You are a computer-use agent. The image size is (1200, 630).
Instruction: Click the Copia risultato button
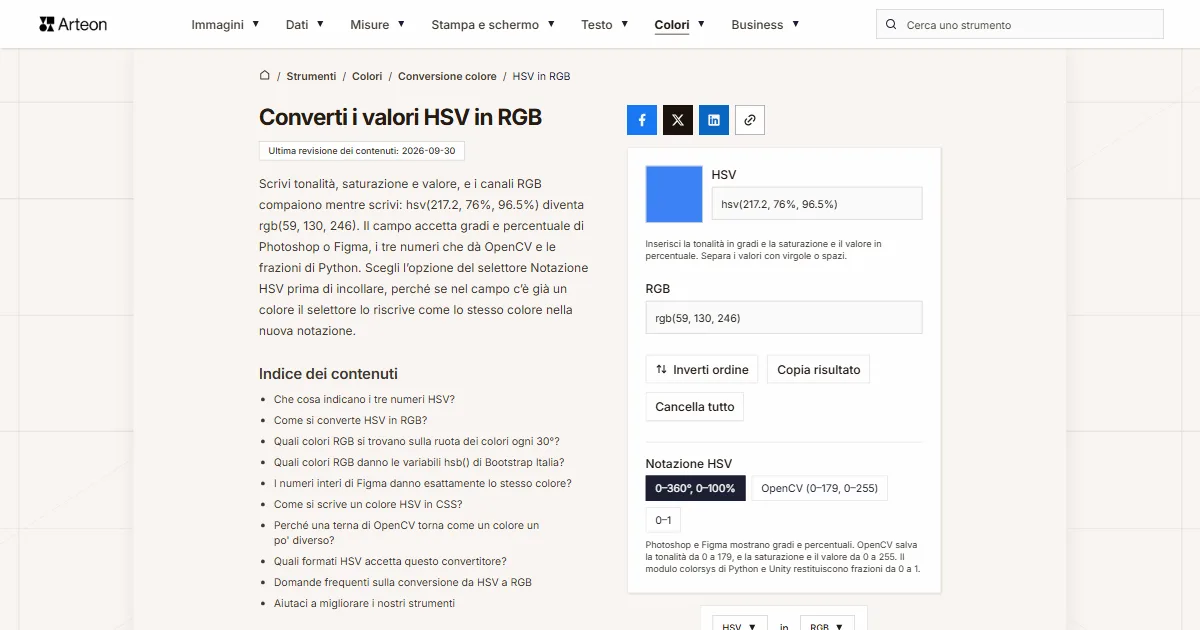click(x=819, y=369)
